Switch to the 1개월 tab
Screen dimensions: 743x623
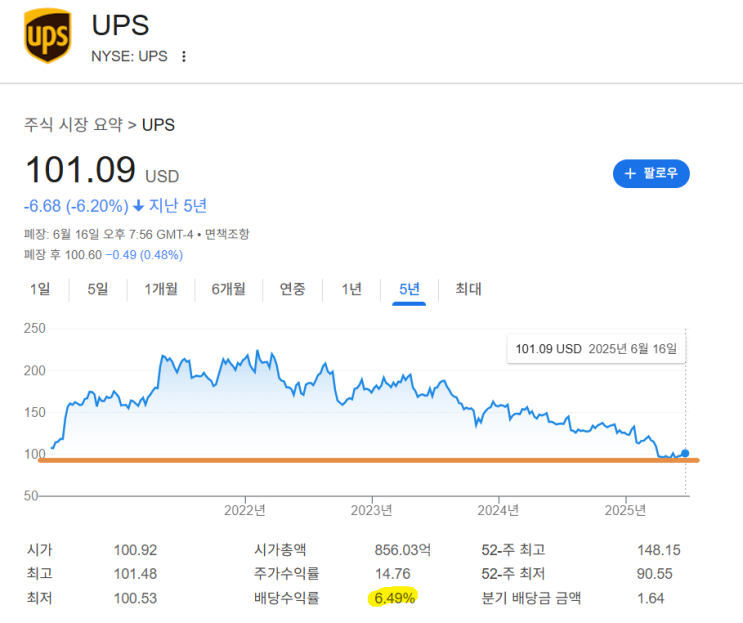click(161, 289)
